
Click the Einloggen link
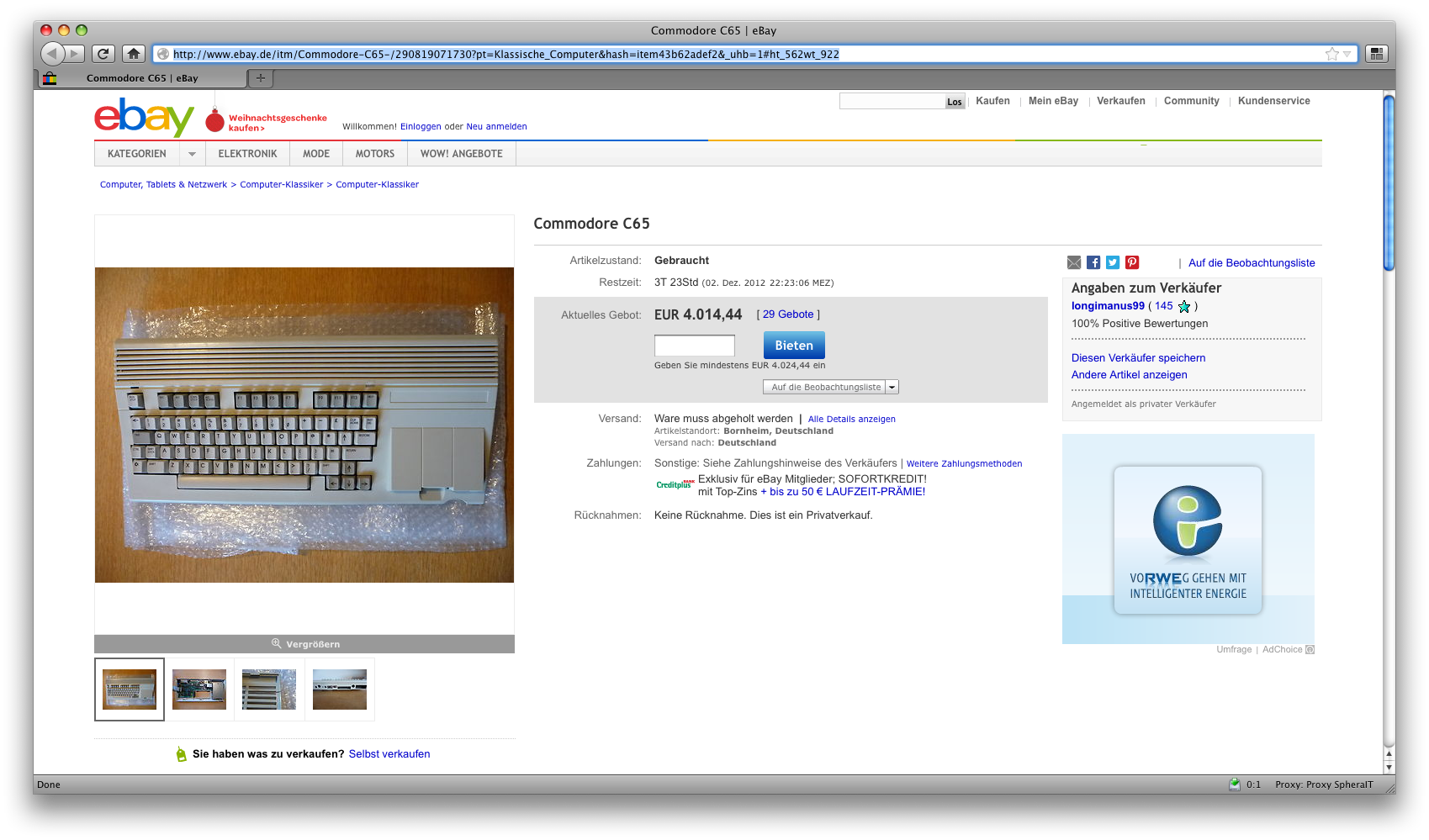pyautogui.click(x=421, y=127)
